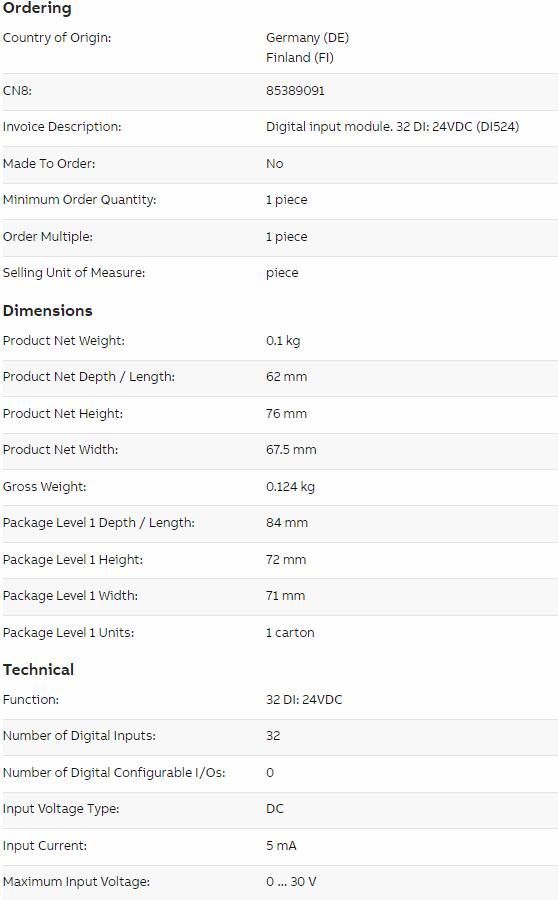This screenshot has height=900, width=558.
Task: Select the CN8 value 85389091
Action: (x=295, y=91)
